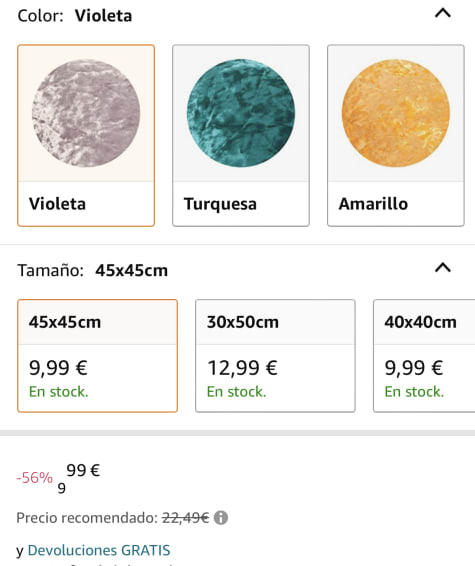
Task: Select the Violeta color option
Action: 86,135
